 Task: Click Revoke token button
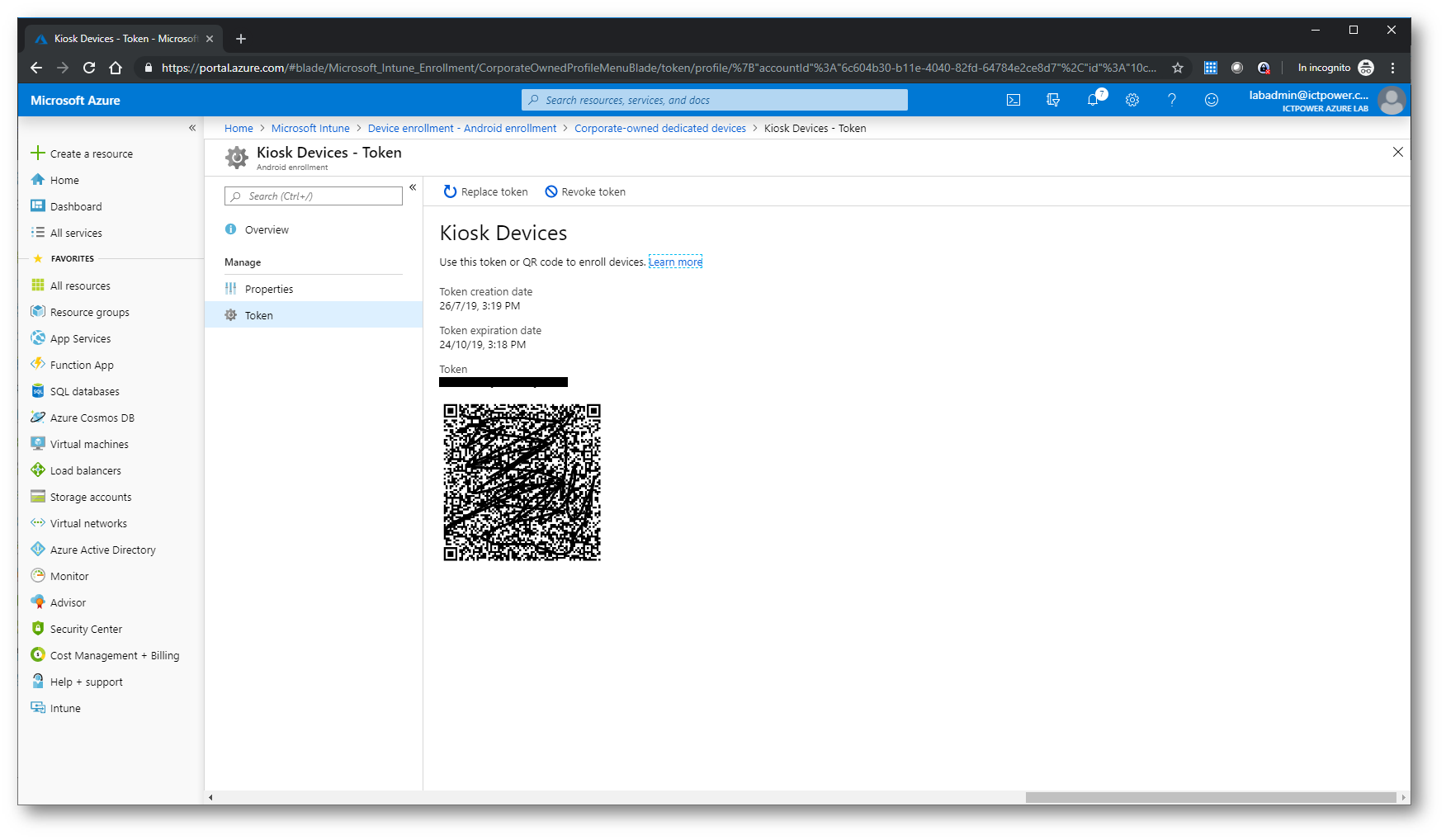585,191
